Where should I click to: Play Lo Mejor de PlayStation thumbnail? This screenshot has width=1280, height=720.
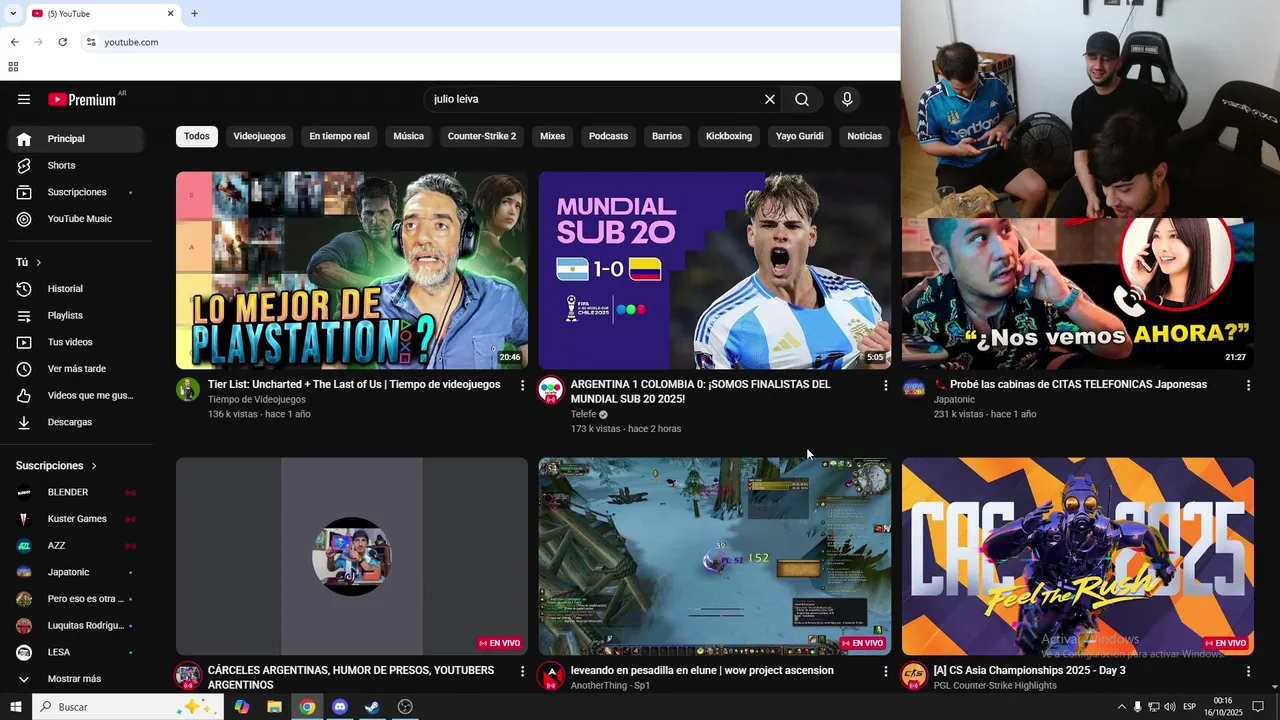point(352,270)
